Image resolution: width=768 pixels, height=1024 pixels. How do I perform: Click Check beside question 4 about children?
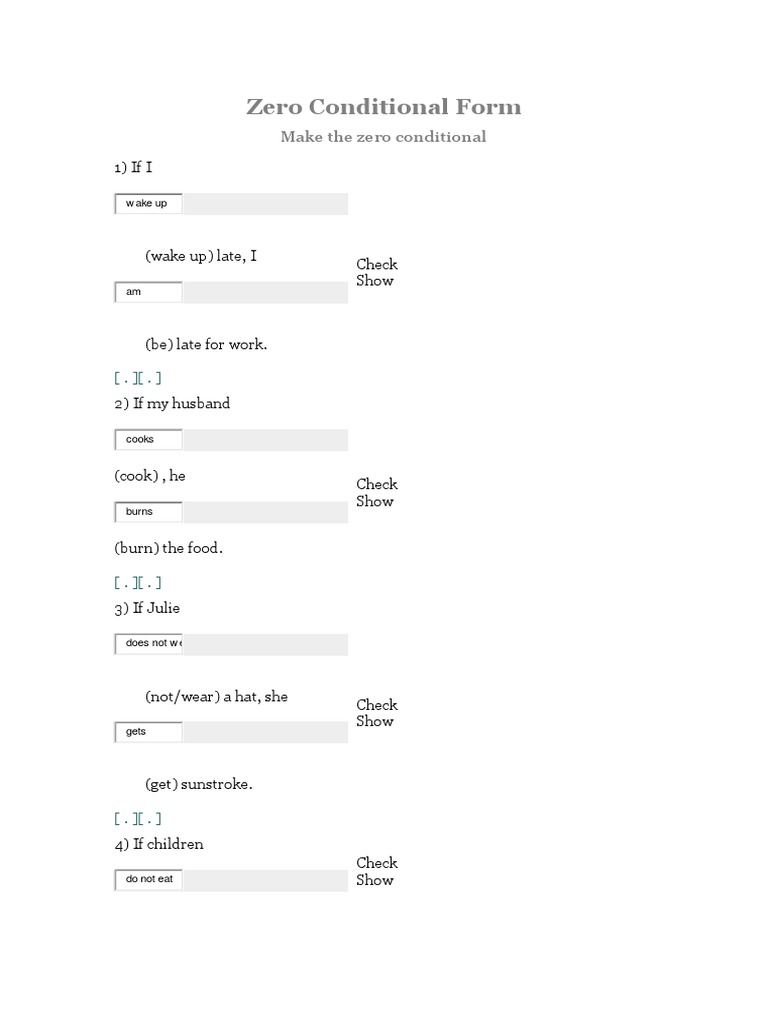click(x=377, y=863)
